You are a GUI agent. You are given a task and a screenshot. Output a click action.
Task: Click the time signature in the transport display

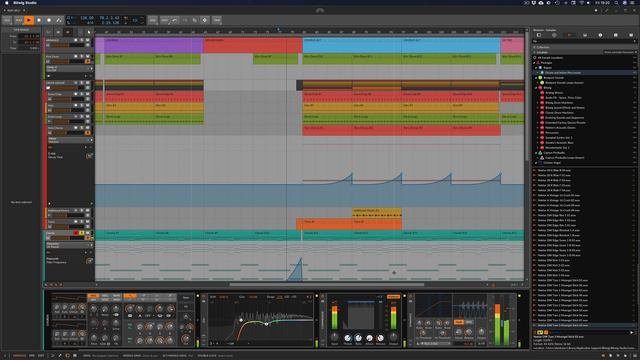89,23
